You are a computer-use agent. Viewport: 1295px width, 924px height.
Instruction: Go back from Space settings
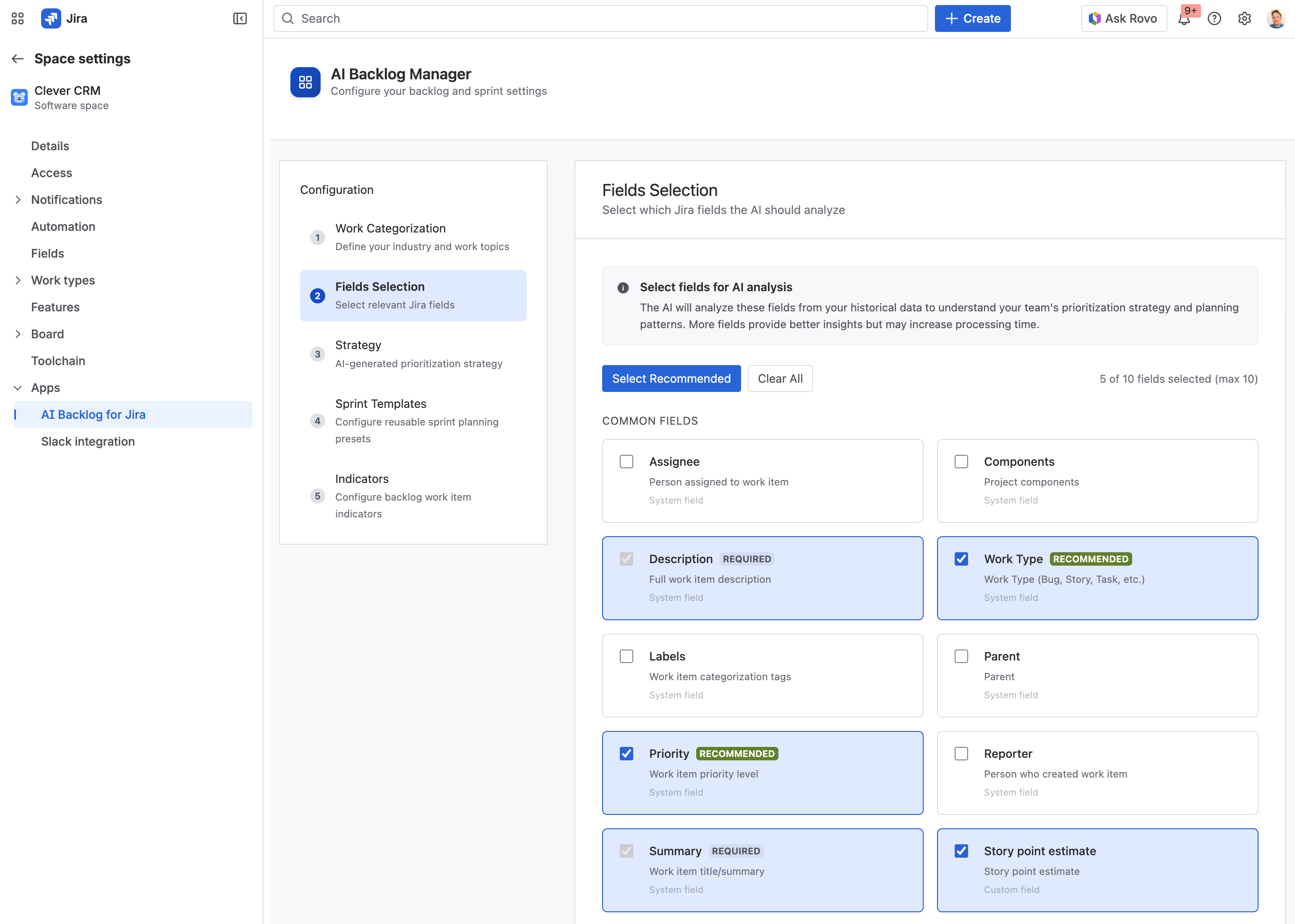(x=17, y=59)
